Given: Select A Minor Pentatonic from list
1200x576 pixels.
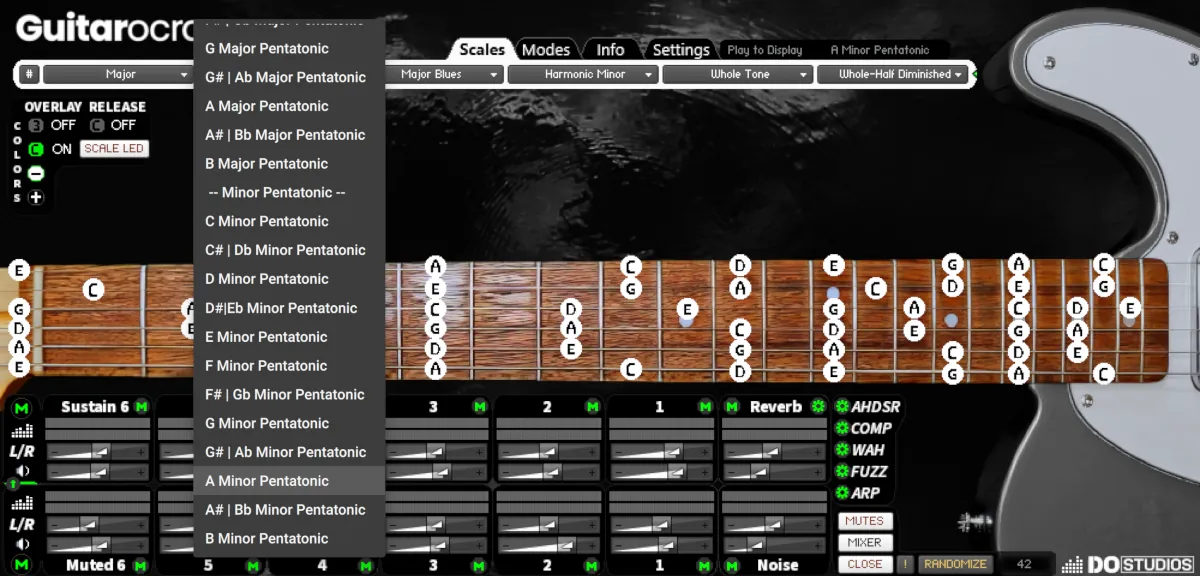Looking at the screenshot, I should (x=289, y=481).
